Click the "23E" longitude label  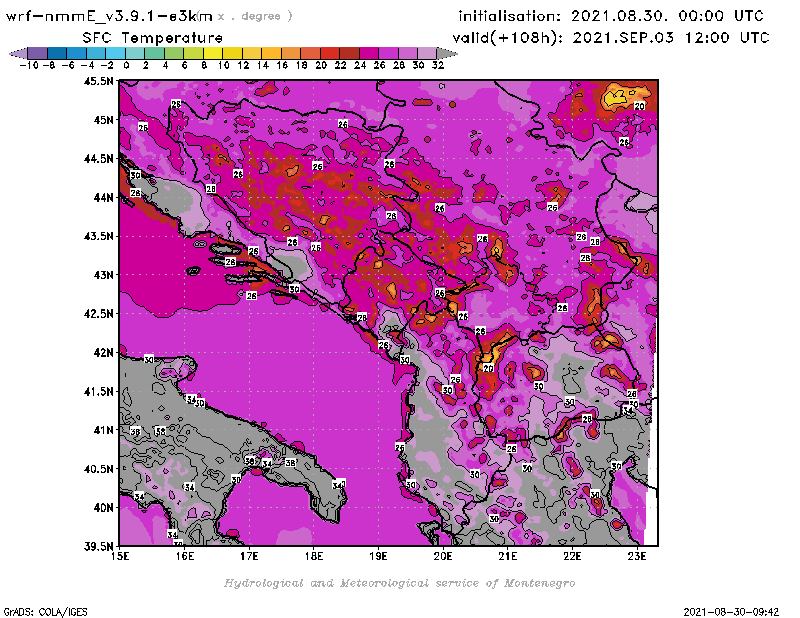[637, 556]
